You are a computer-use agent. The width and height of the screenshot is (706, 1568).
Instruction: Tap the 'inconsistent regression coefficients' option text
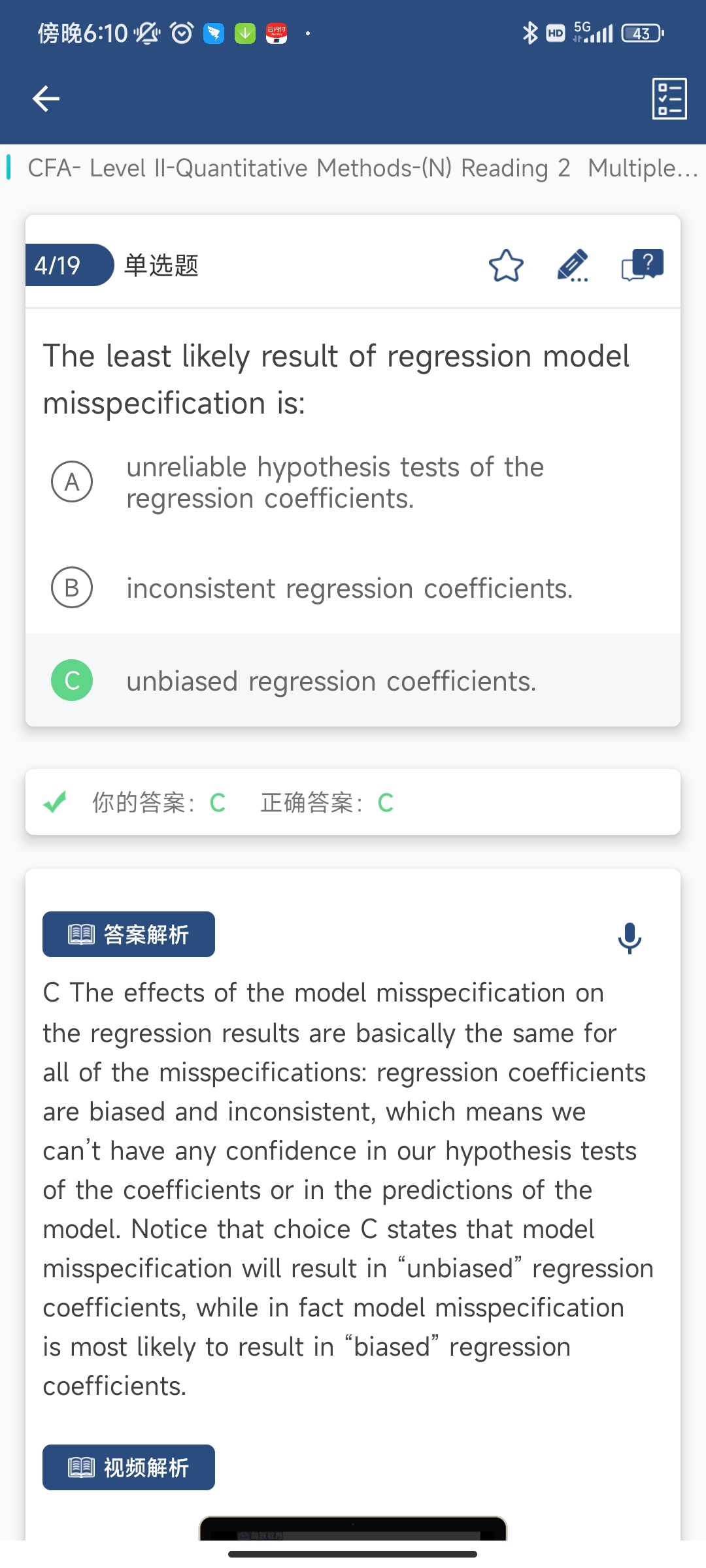[x=350, y=589]
